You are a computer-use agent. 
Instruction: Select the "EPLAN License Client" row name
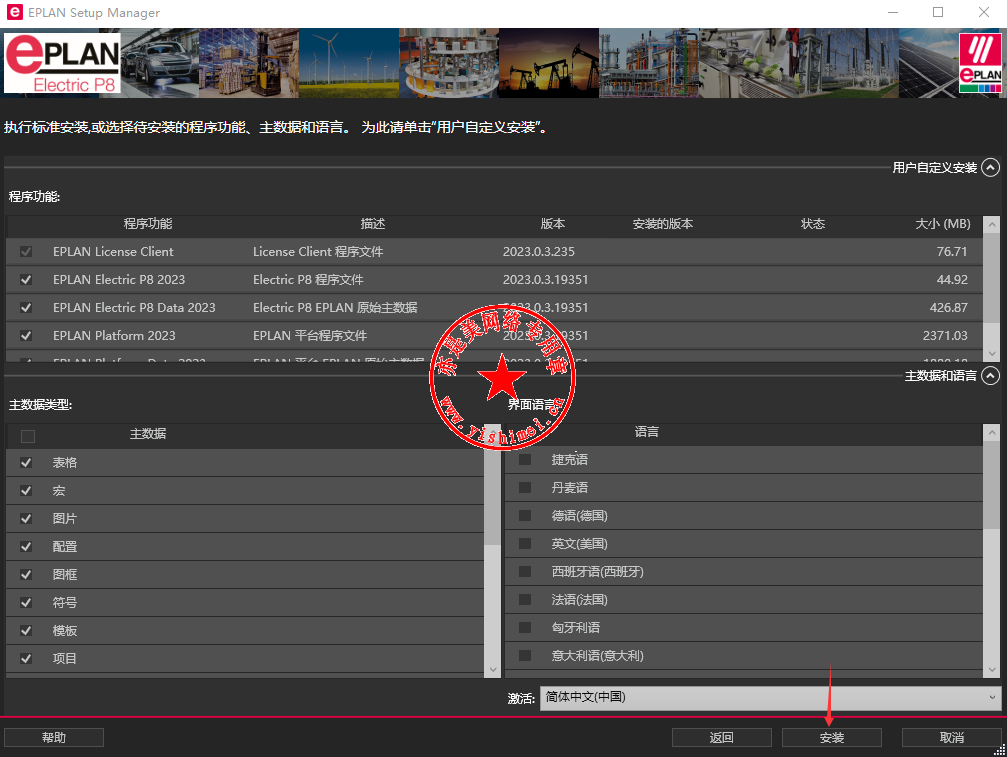113,252
